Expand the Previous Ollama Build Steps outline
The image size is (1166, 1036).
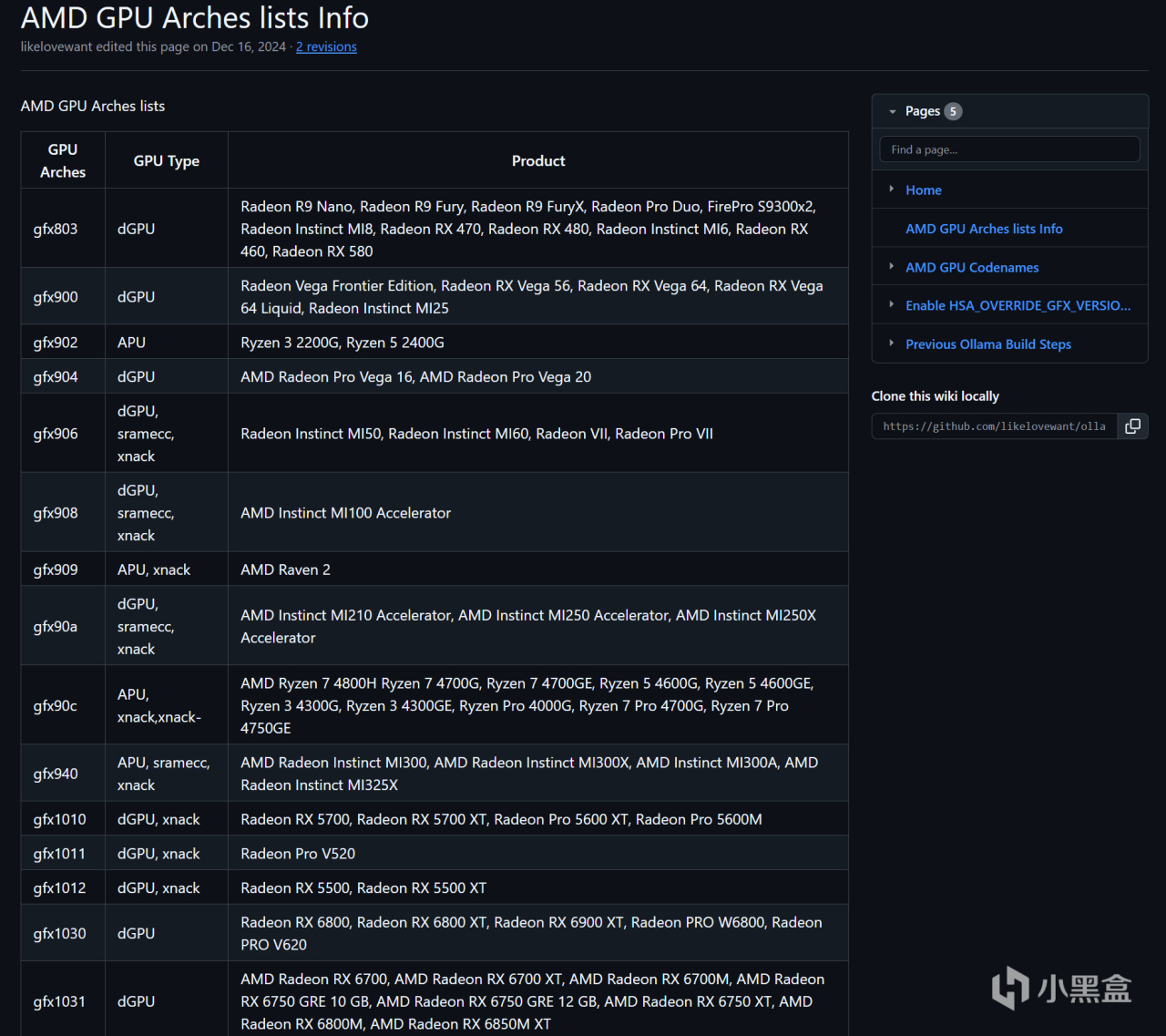891,344
